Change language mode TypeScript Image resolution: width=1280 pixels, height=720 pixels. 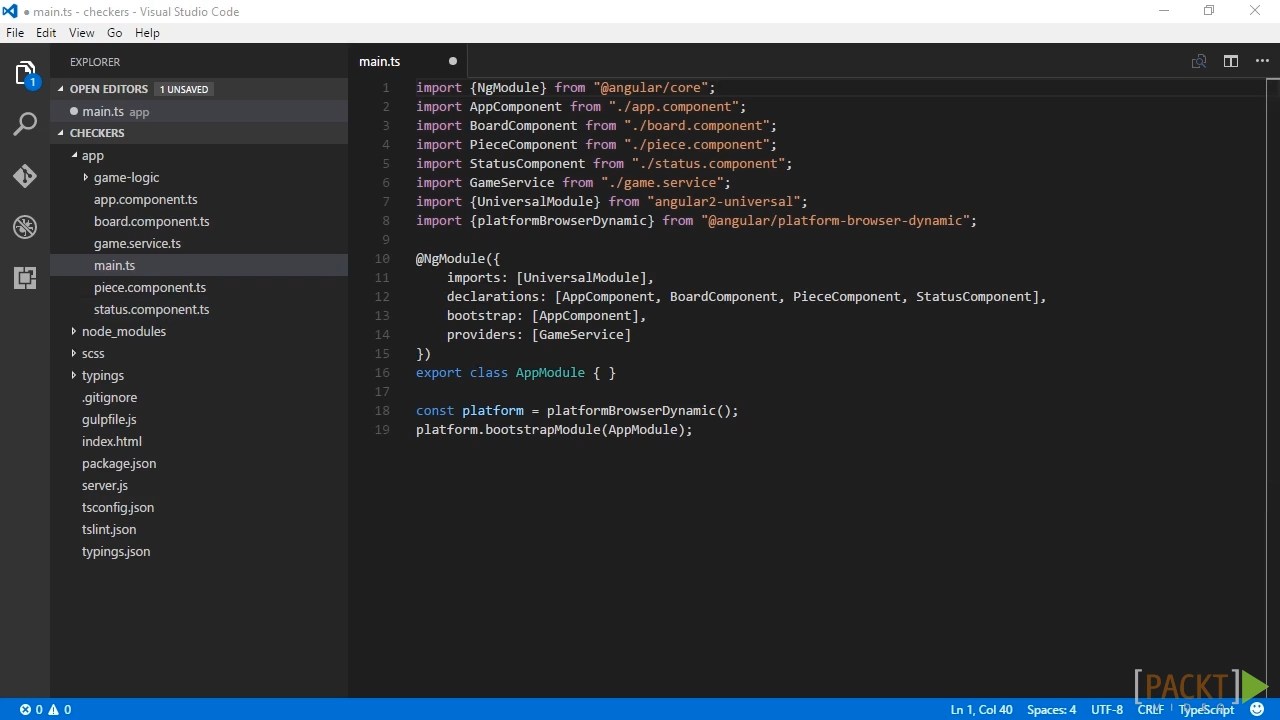[1206, 709]
